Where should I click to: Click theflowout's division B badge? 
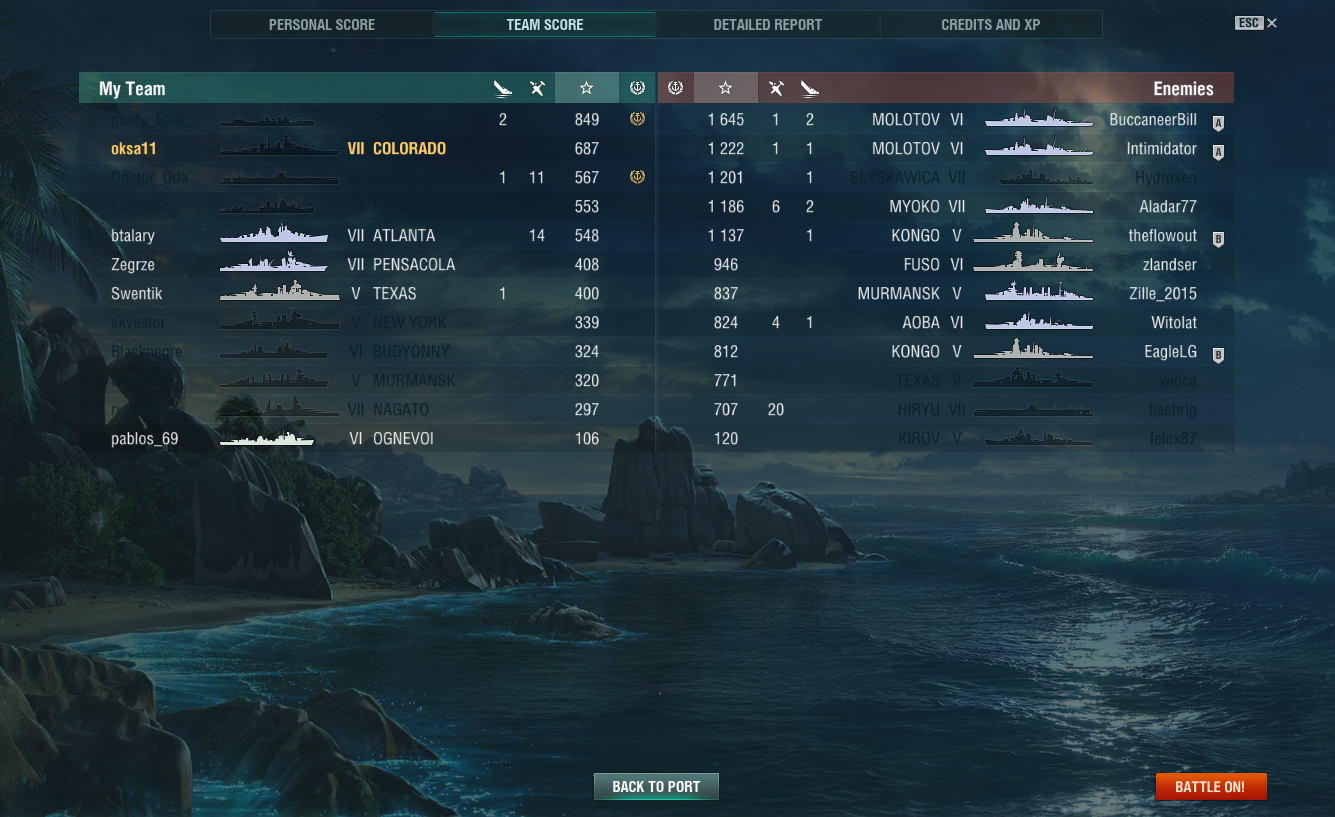pos(1218,240)
